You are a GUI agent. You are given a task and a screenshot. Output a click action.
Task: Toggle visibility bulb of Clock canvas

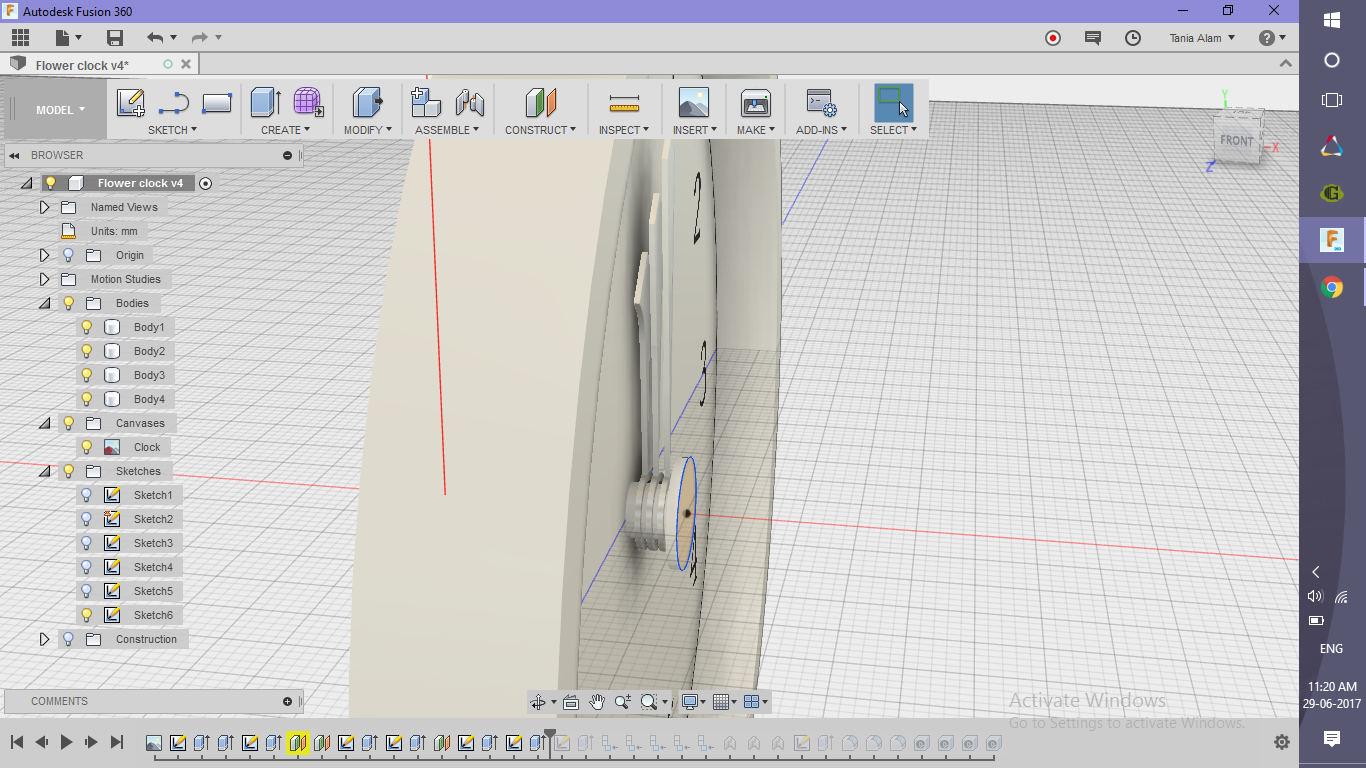[x=87, y=447]
